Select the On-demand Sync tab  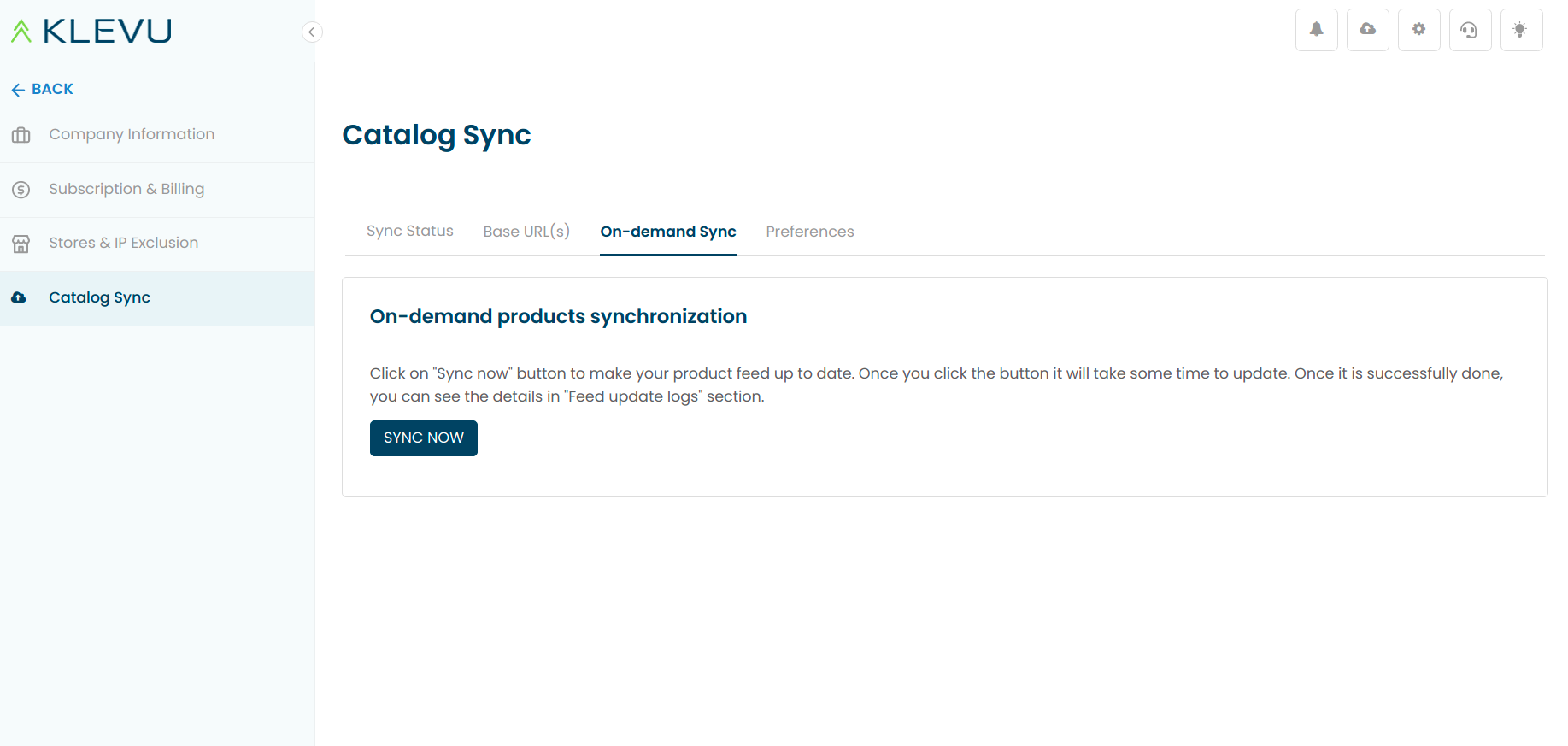coord(668,232)
